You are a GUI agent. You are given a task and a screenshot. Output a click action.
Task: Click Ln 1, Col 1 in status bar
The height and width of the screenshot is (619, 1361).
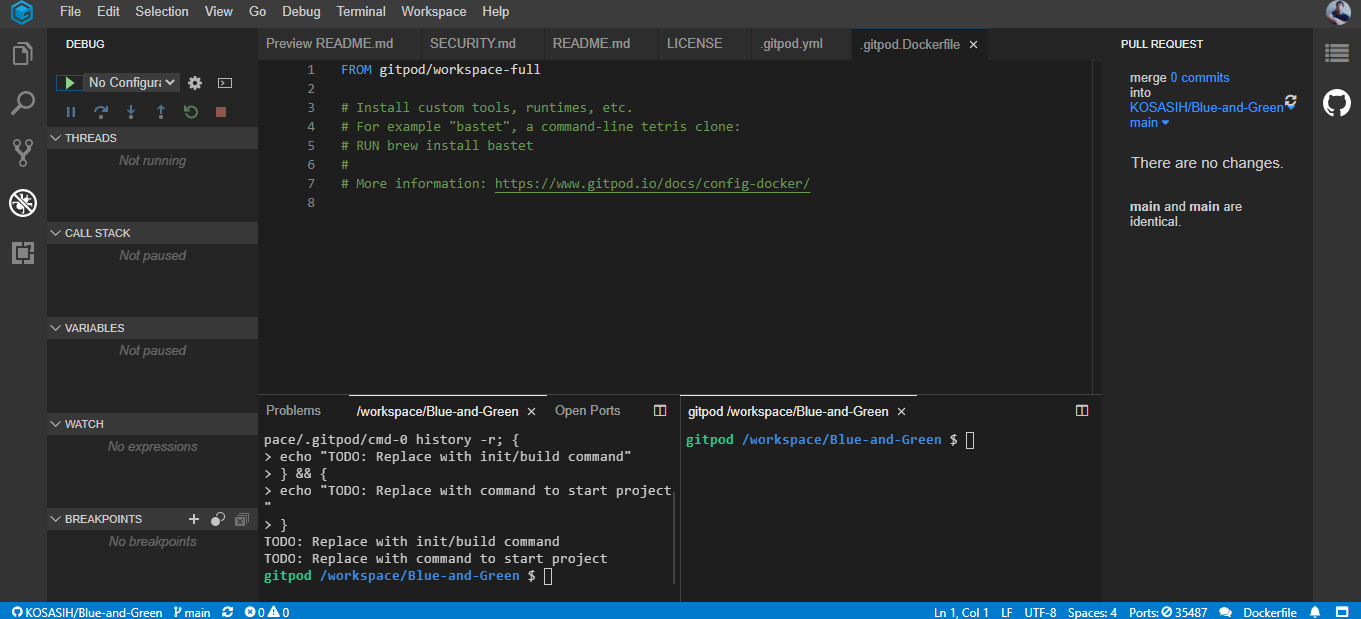pyautogui.click(x=961, y=612)
